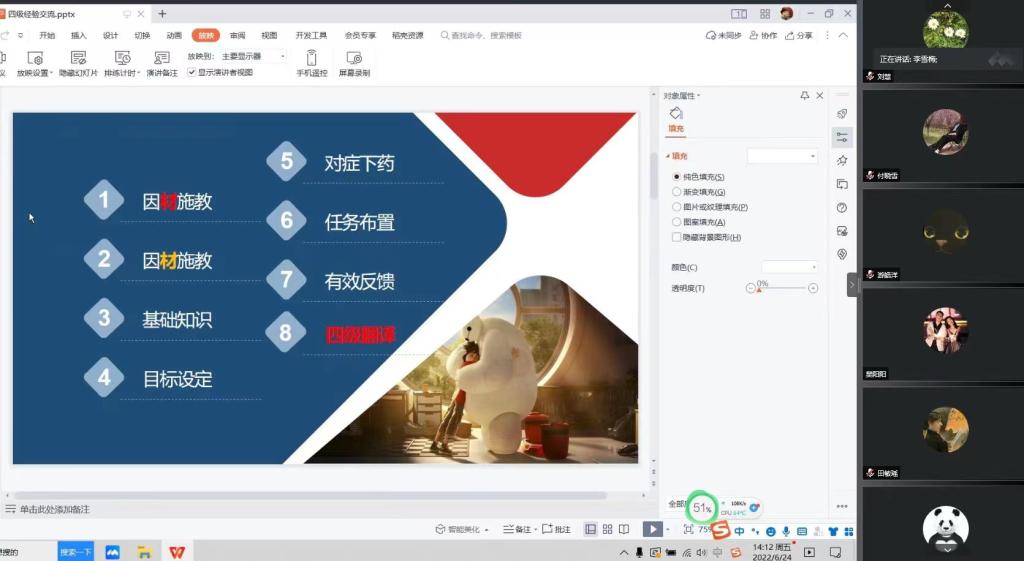
Task: Switch to slide sorter grid view icon
Action: pos(607,529)
